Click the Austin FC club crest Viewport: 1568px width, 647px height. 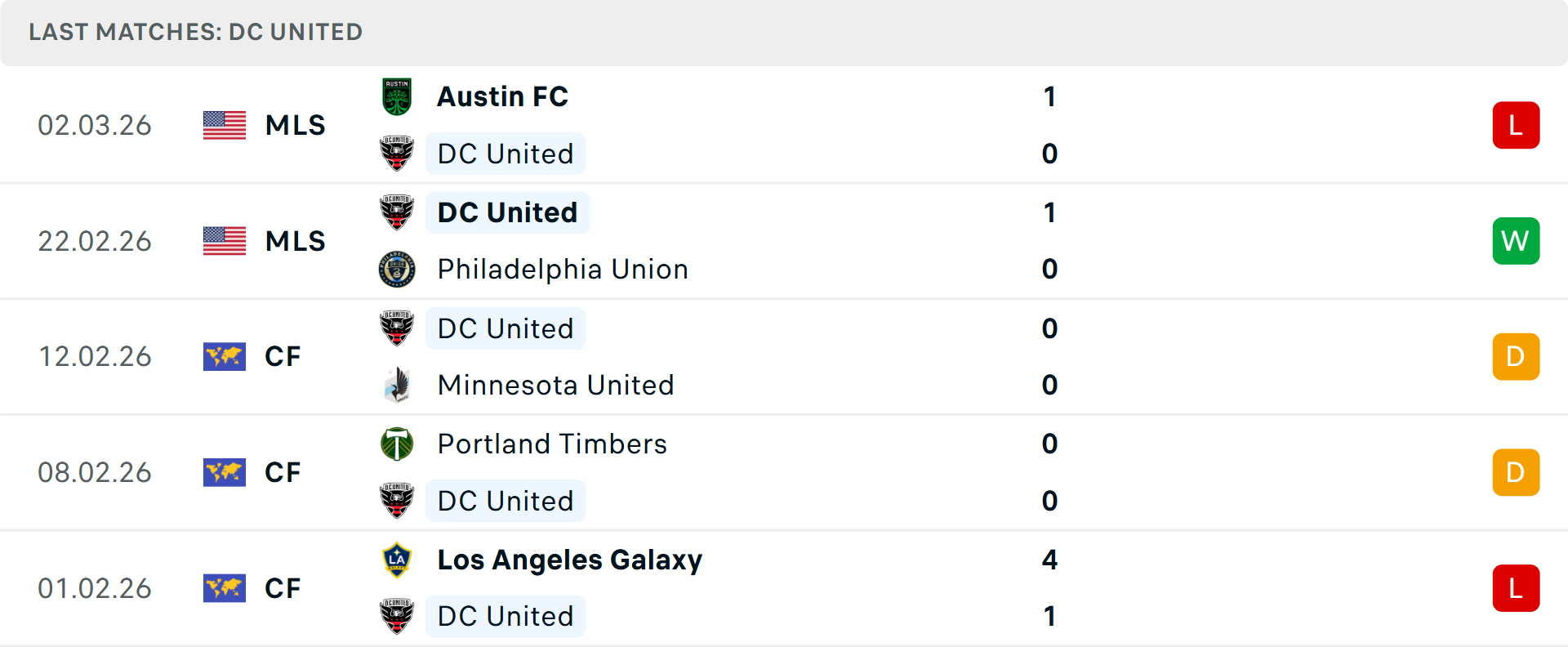(x=398, y=96)
